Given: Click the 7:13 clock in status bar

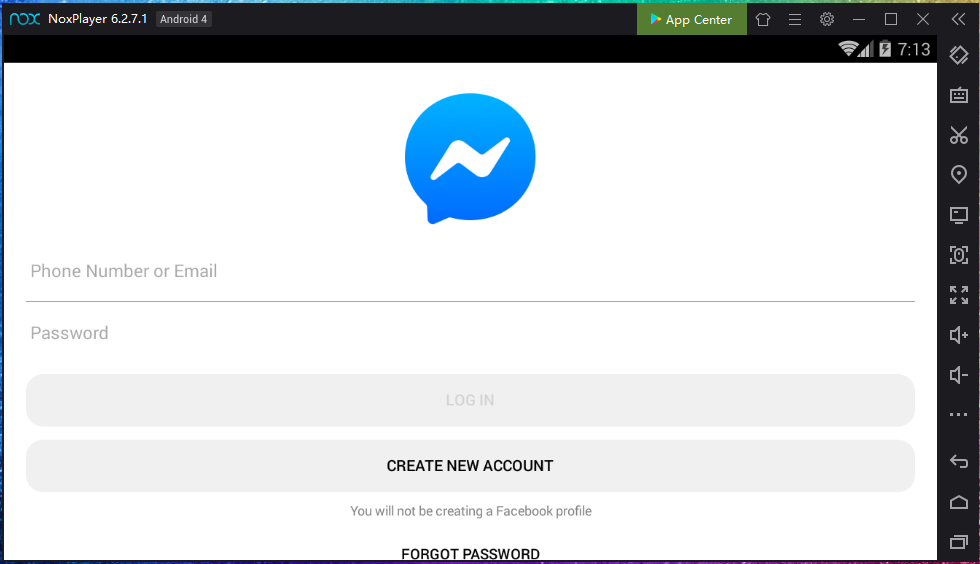Looking at the screenshot, I should click(914, 49).
